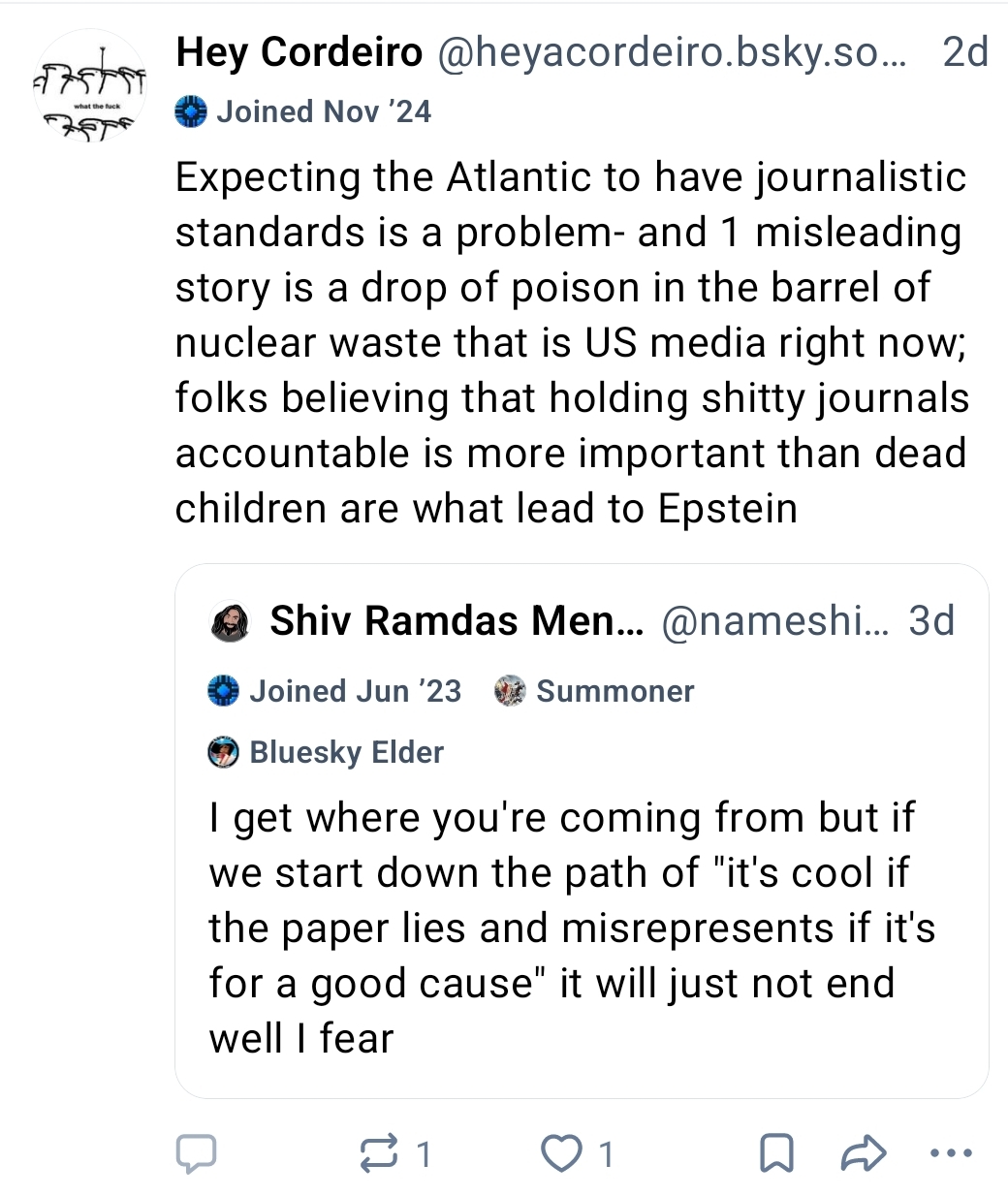Click the 2d post timestamp

click(x=964, y=52)
